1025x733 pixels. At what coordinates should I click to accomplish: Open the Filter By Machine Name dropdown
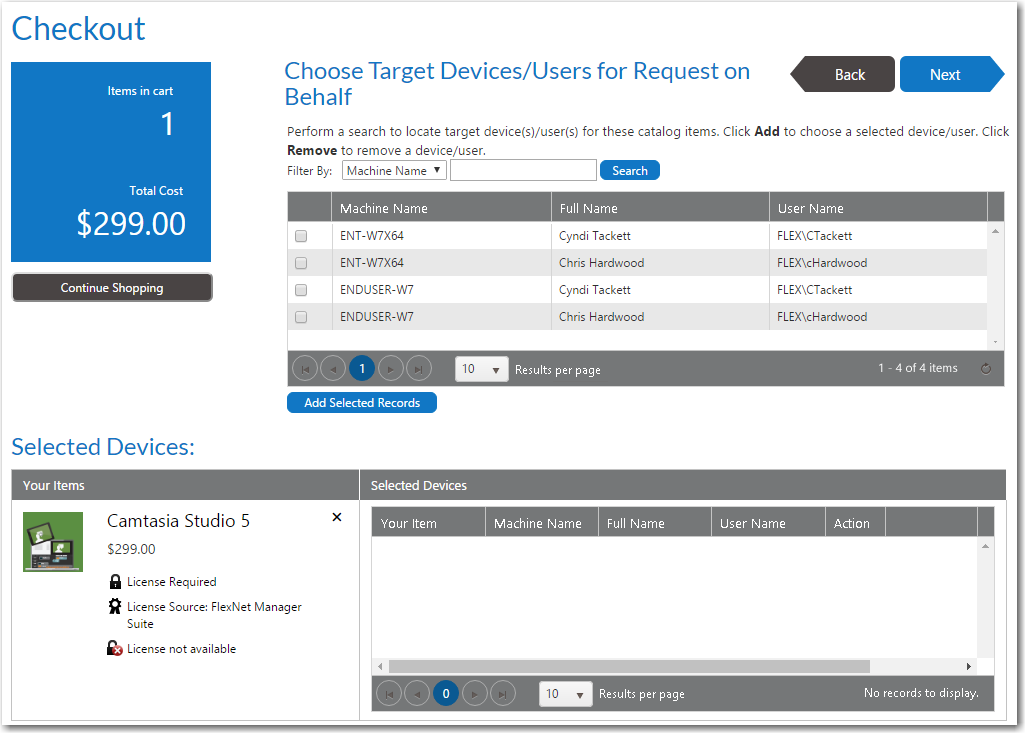(394, 171)
